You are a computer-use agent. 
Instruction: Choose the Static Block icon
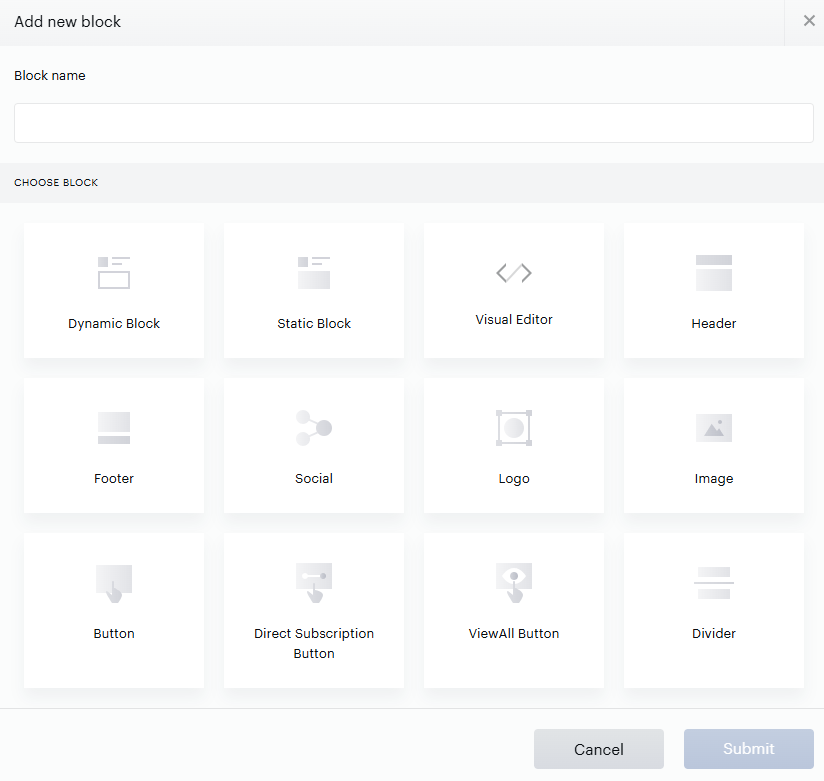coord(314,273)
